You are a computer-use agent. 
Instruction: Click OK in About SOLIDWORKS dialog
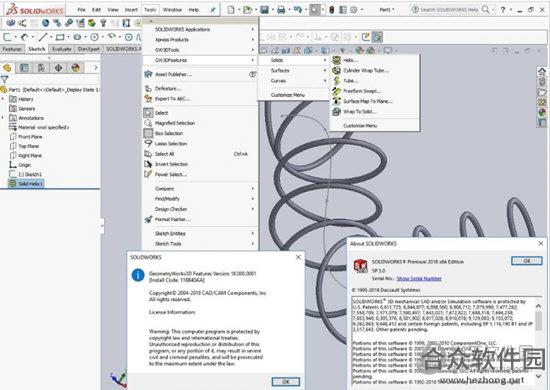click(527, 261)
